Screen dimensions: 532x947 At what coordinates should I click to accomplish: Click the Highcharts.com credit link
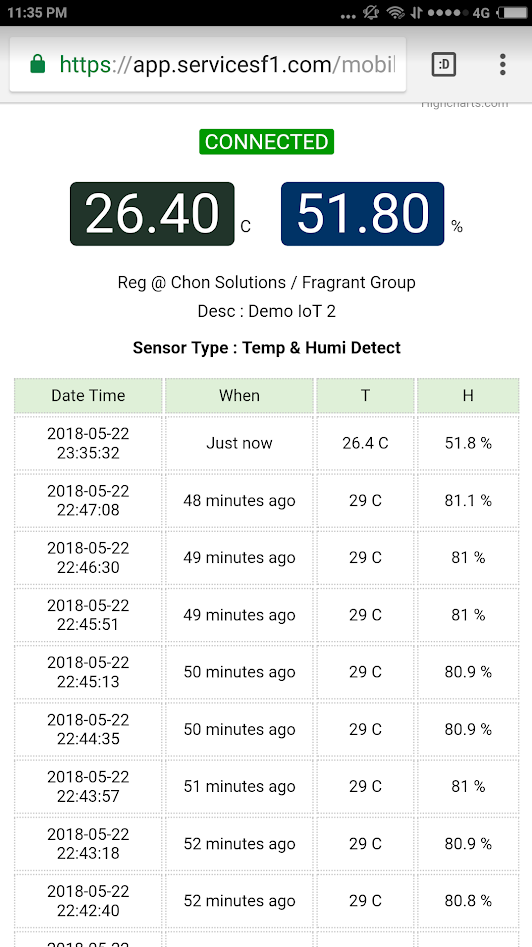coord(464,104)
